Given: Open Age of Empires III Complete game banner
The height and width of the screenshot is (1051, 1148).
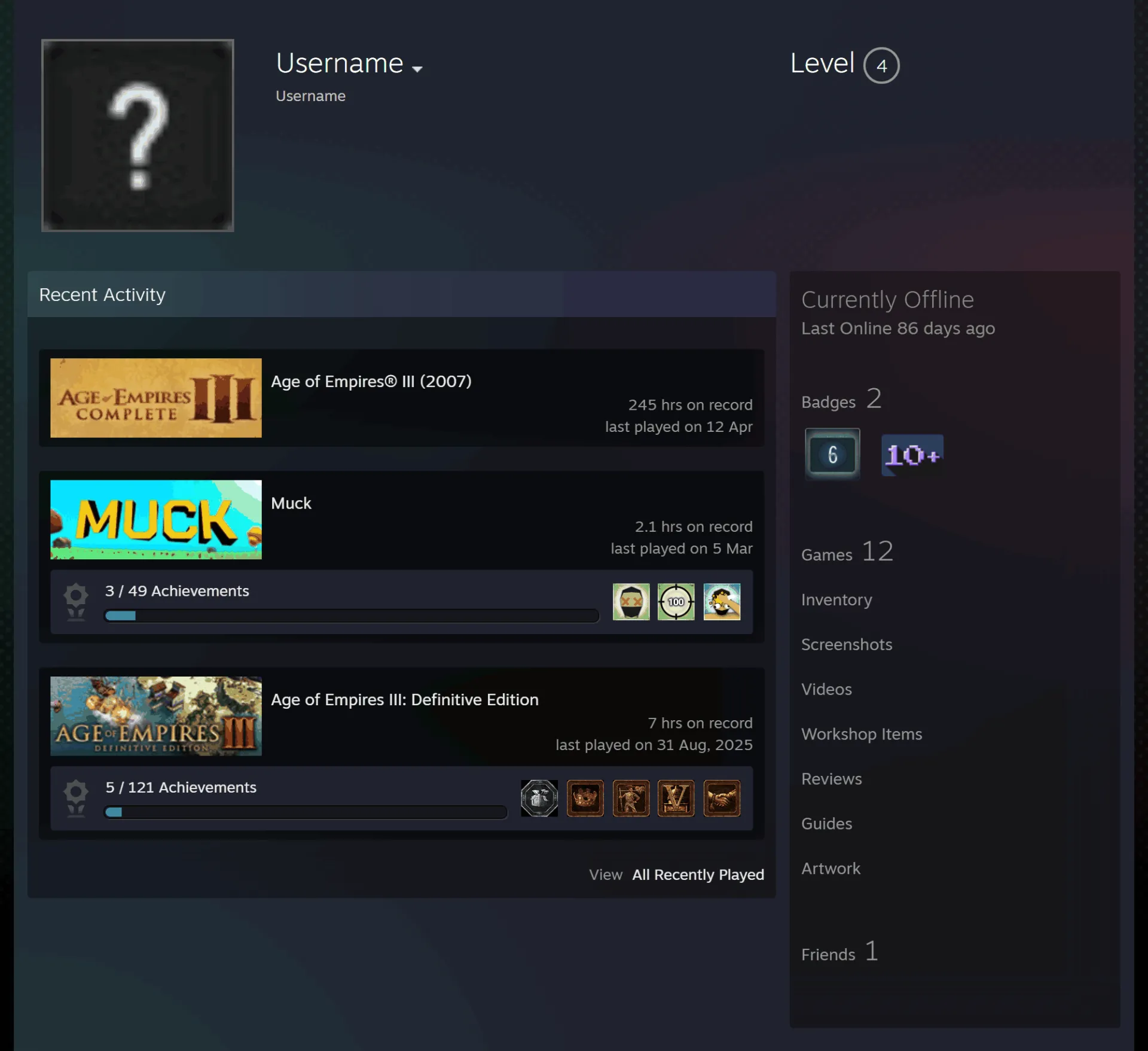Looking at the screenshot, I should pos(156,398).
